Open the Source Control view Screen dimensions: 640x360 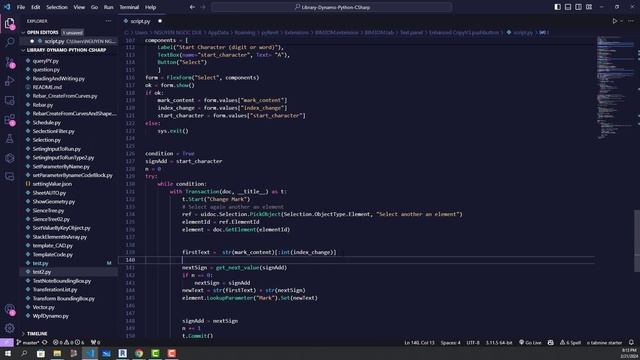[x=9, y=62]
